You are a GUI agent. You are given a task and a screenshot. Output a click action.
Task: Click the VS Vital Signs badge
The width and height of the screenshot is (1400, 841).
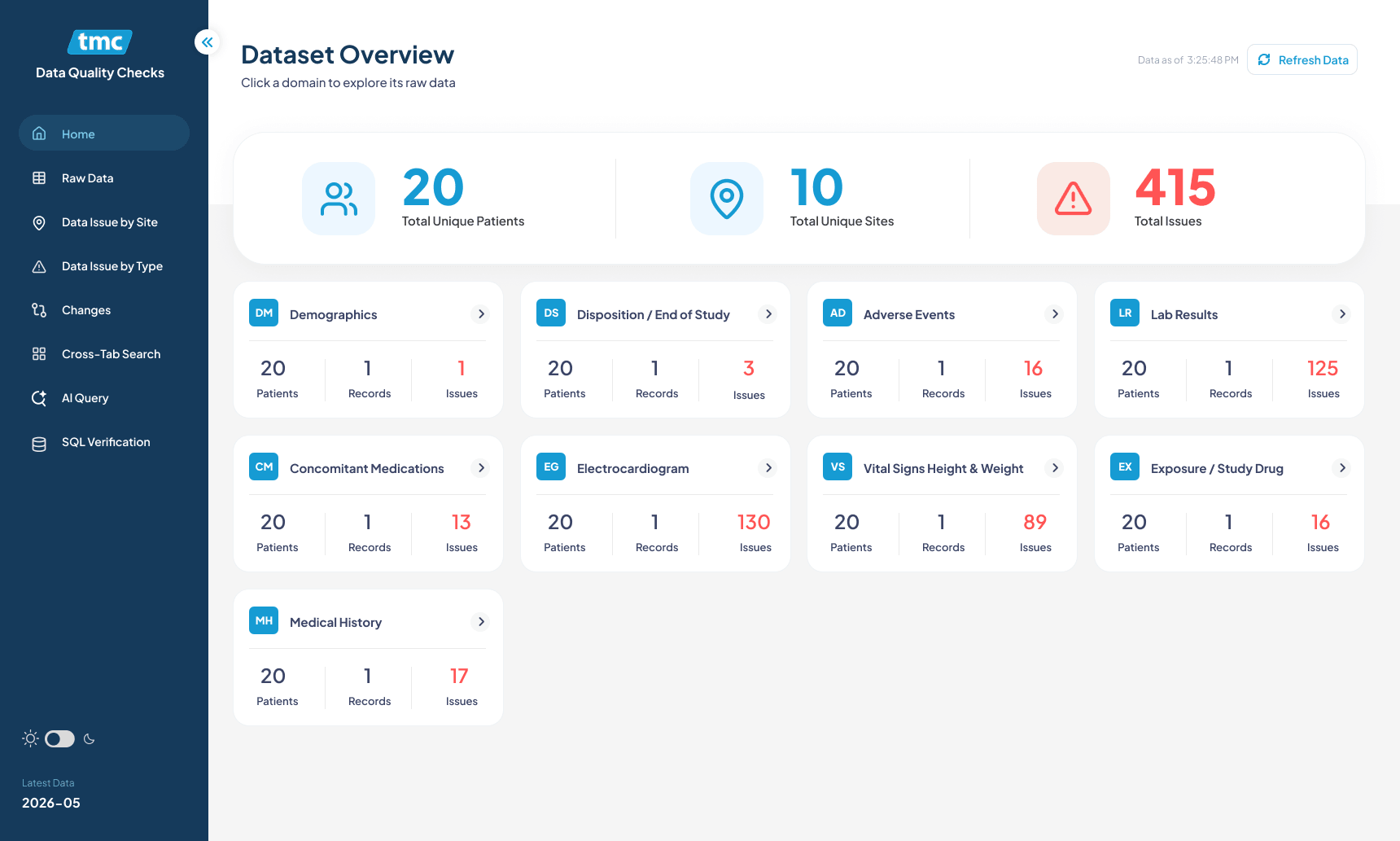coord(838,466)
